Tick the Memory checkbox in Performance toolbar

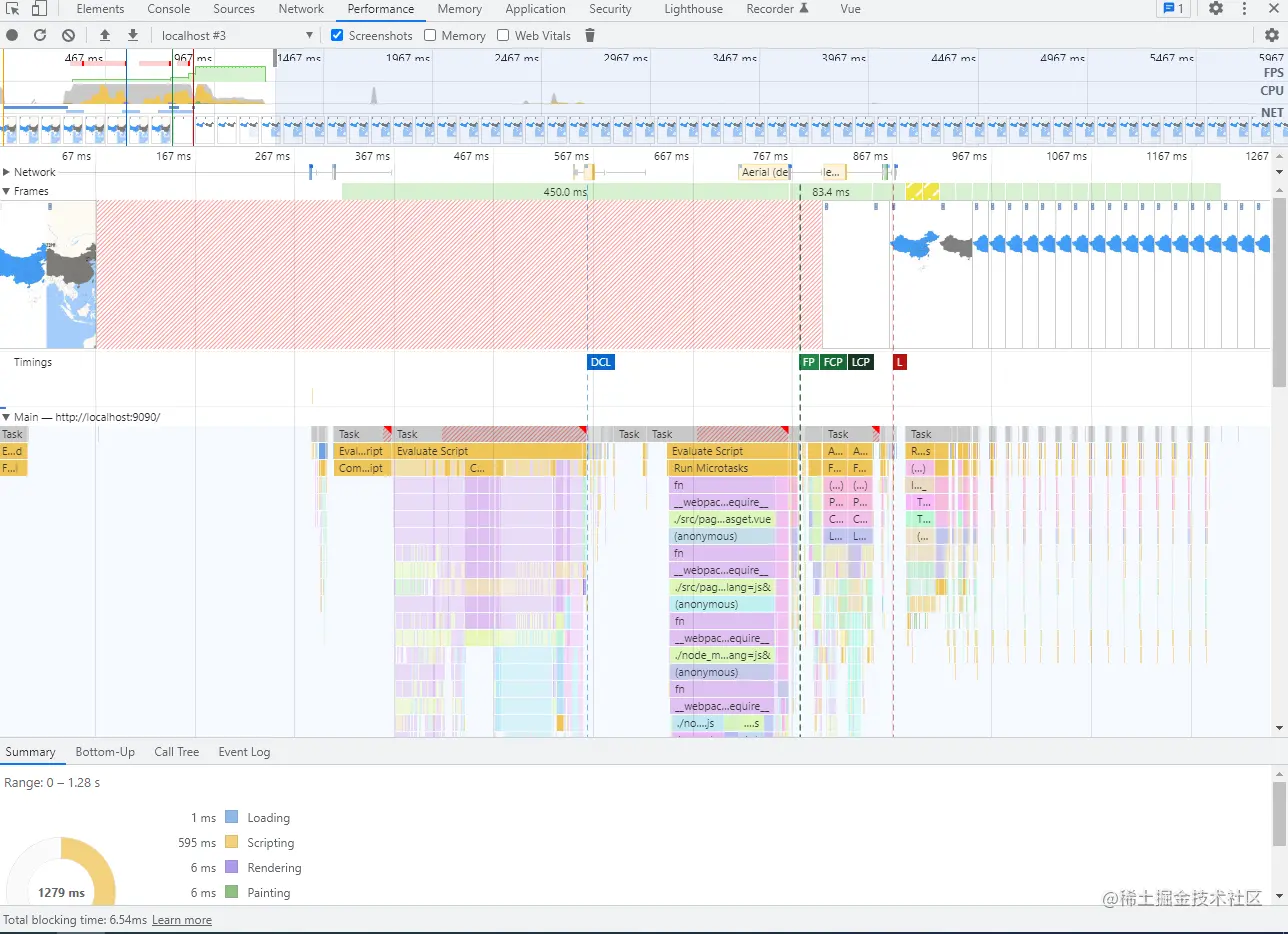point(430,35)
